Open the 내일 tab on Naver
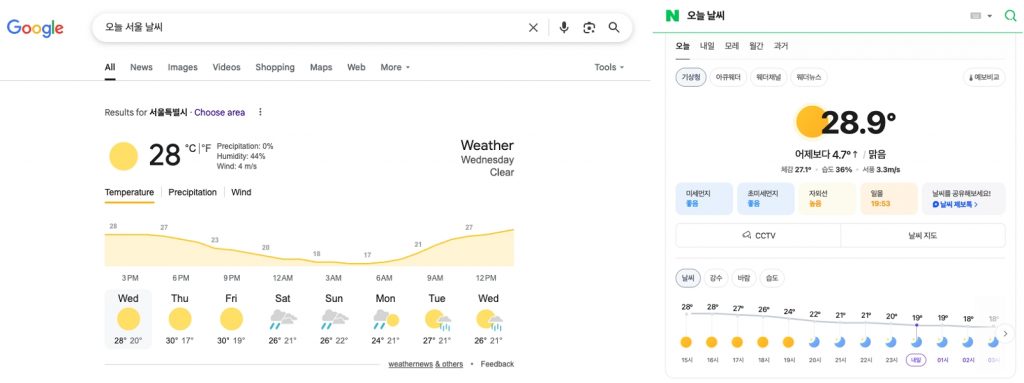This screenshot has height=383, width=1024. tap(707, 46)
